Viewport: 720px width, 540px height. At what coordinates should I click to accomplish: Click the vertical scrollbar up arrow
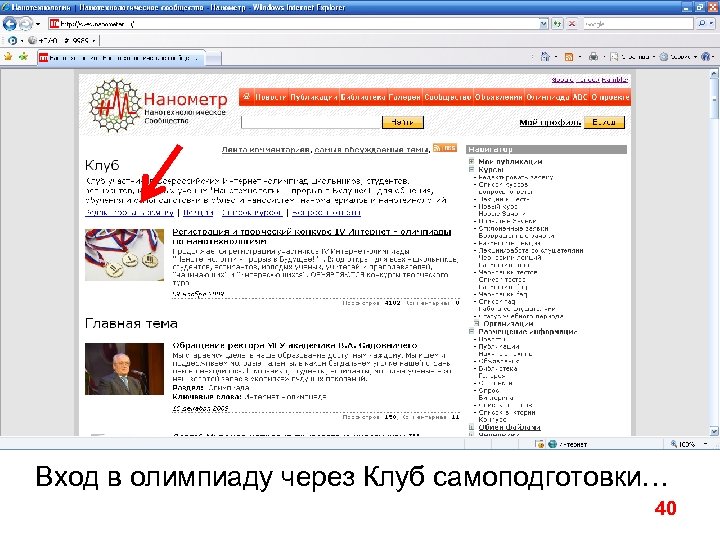coord(714,74)
